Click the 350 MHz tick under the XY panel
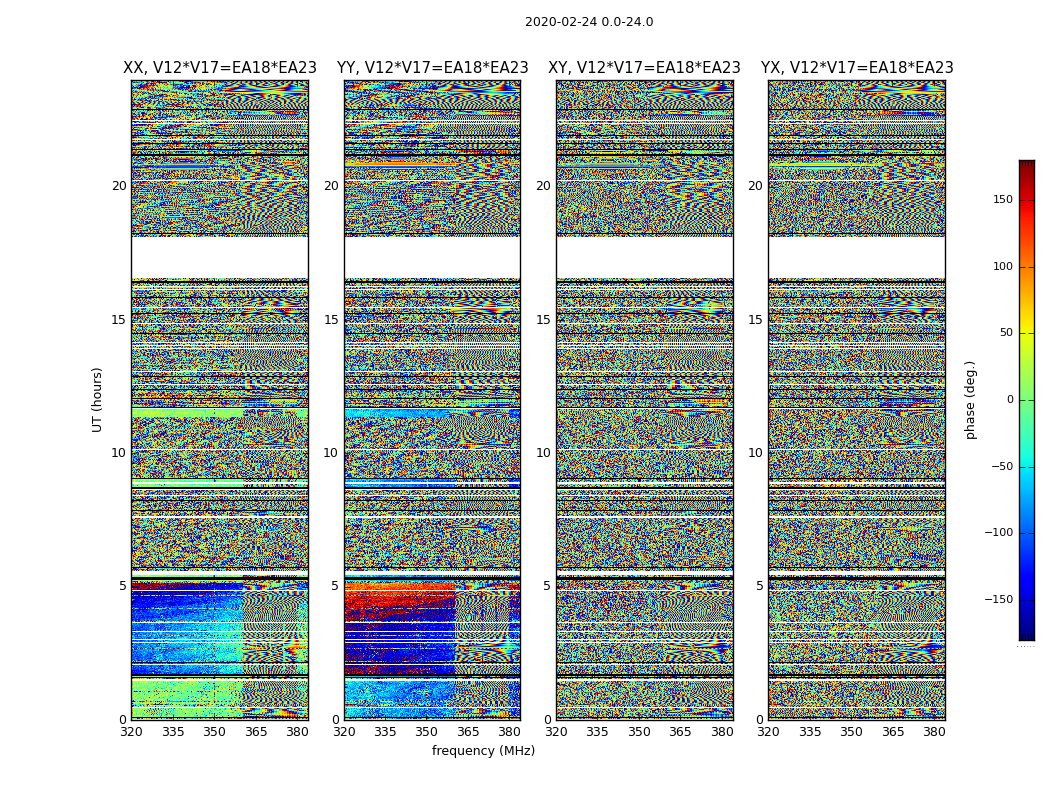The height and width of the screenshot is (800, 1050). pyautogui.click(x=639, y=732)
